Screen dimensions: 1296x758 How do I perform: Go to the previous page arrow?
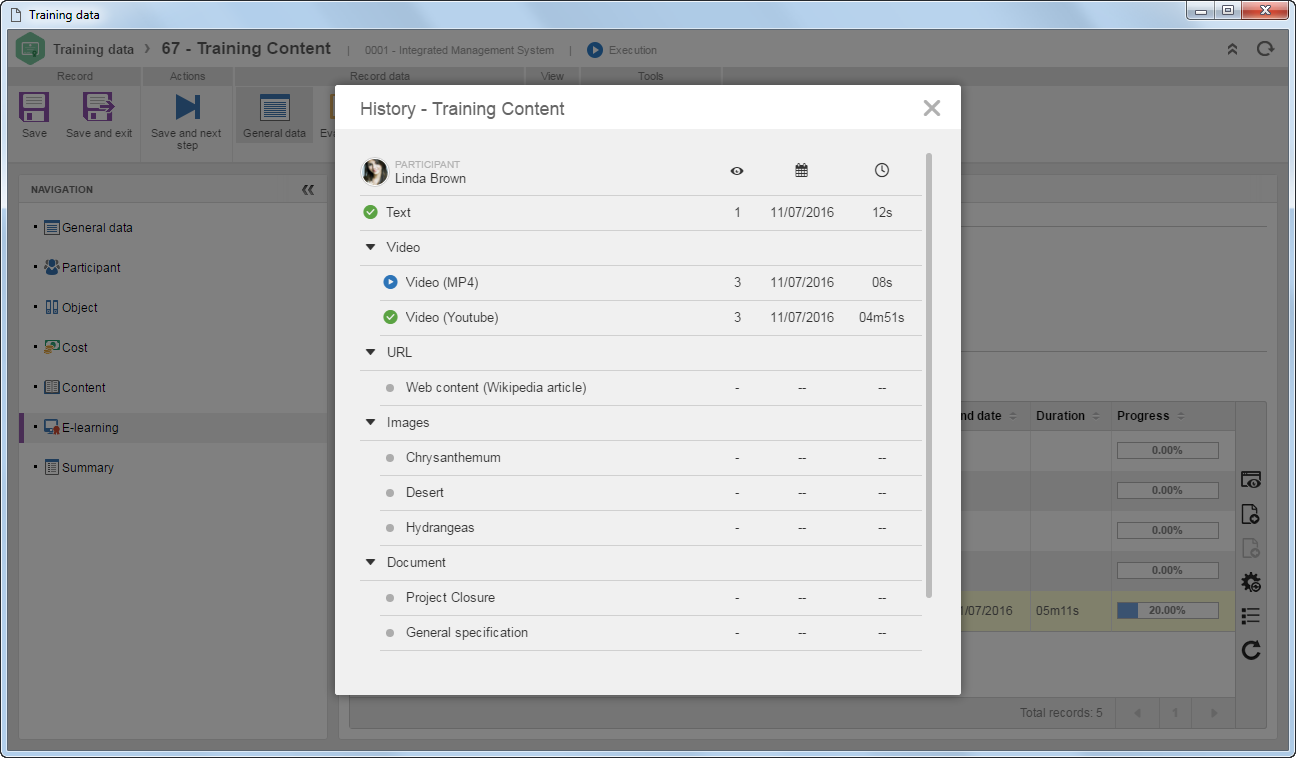[x=1138, y=713]
